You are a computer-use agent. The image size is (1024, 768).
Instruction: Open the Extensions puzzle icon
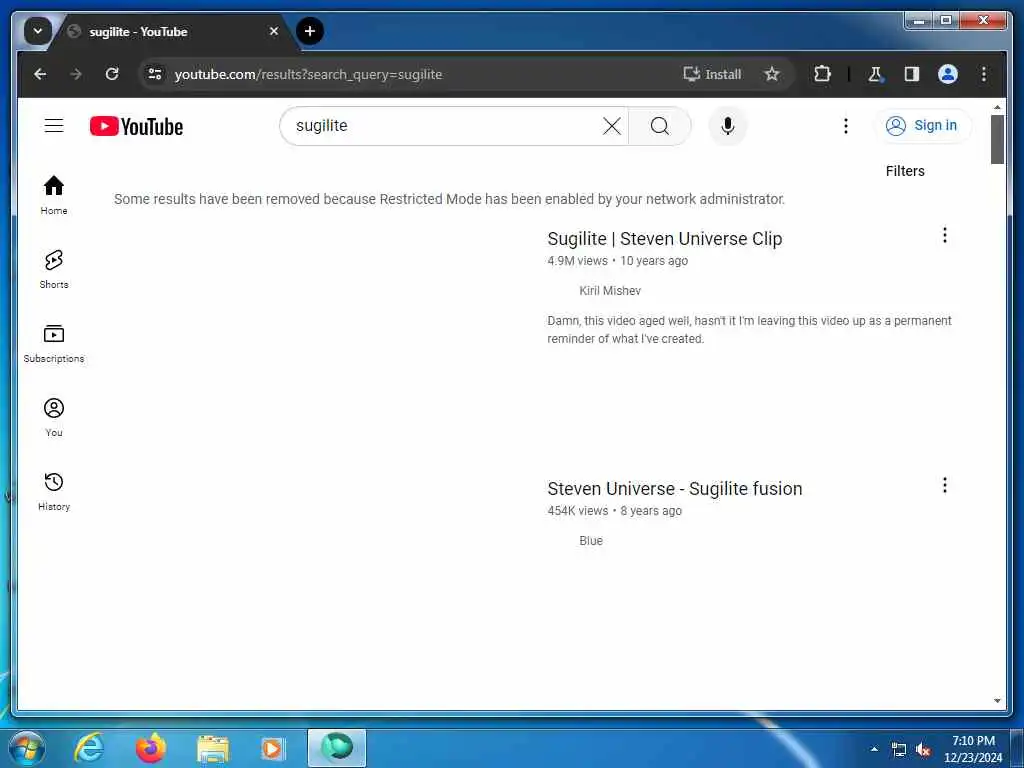click(822, 74)
